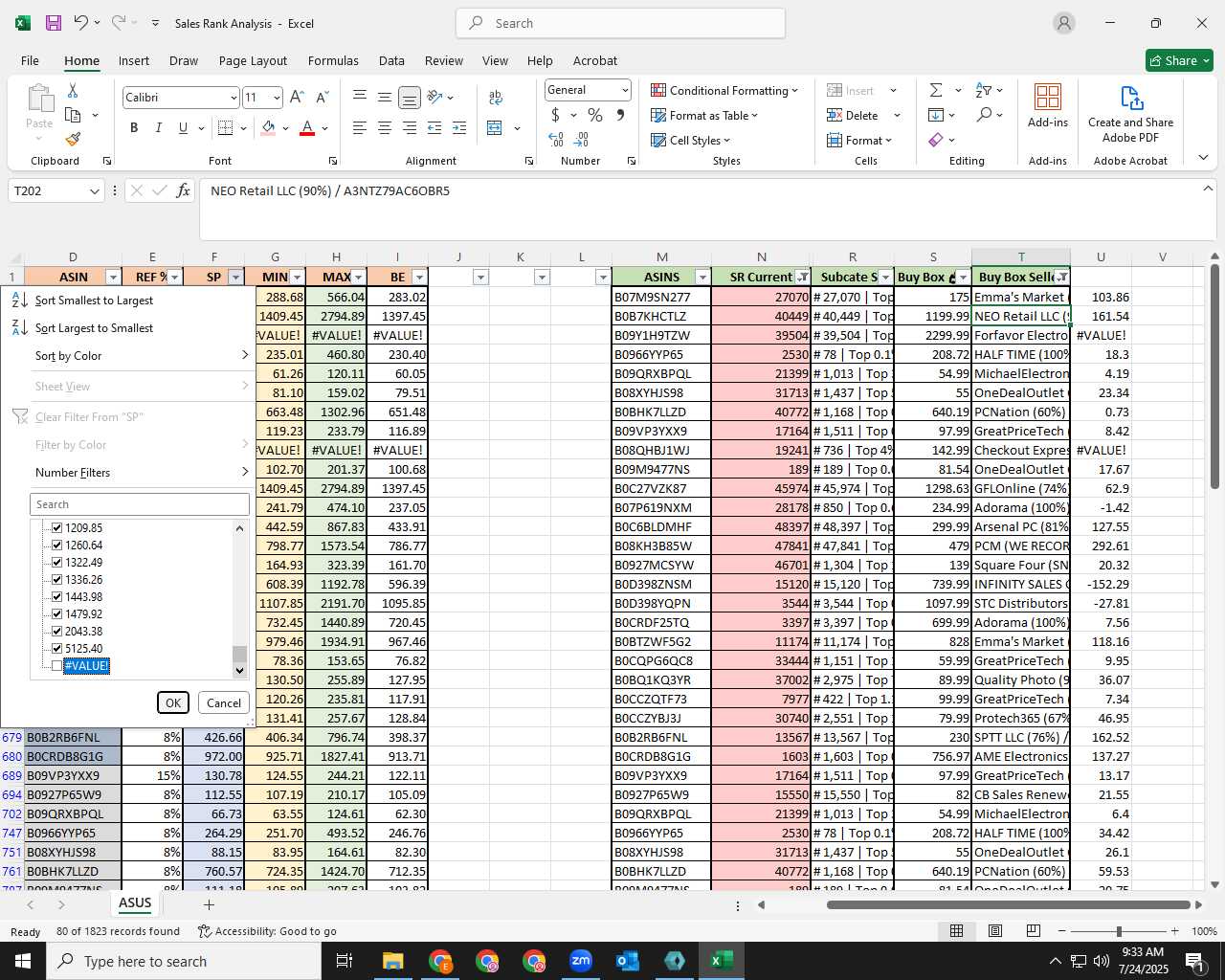Click Increase Decimal icon

pos(556,139)
